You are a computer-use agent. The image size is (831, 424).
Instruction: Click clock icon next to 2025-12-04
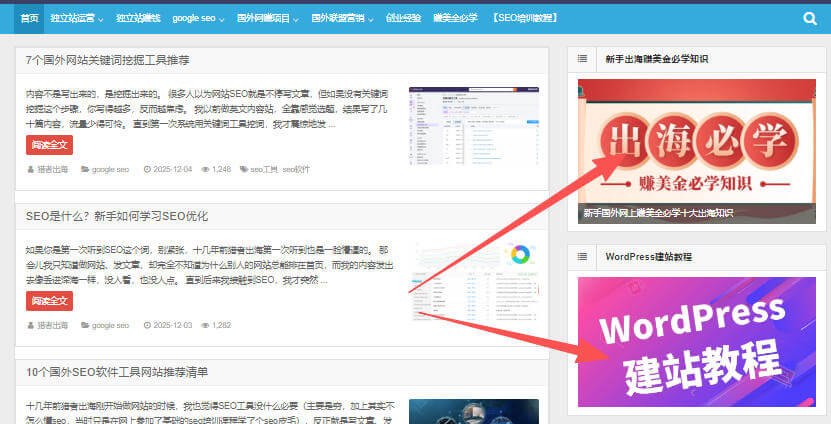(147, 169)
